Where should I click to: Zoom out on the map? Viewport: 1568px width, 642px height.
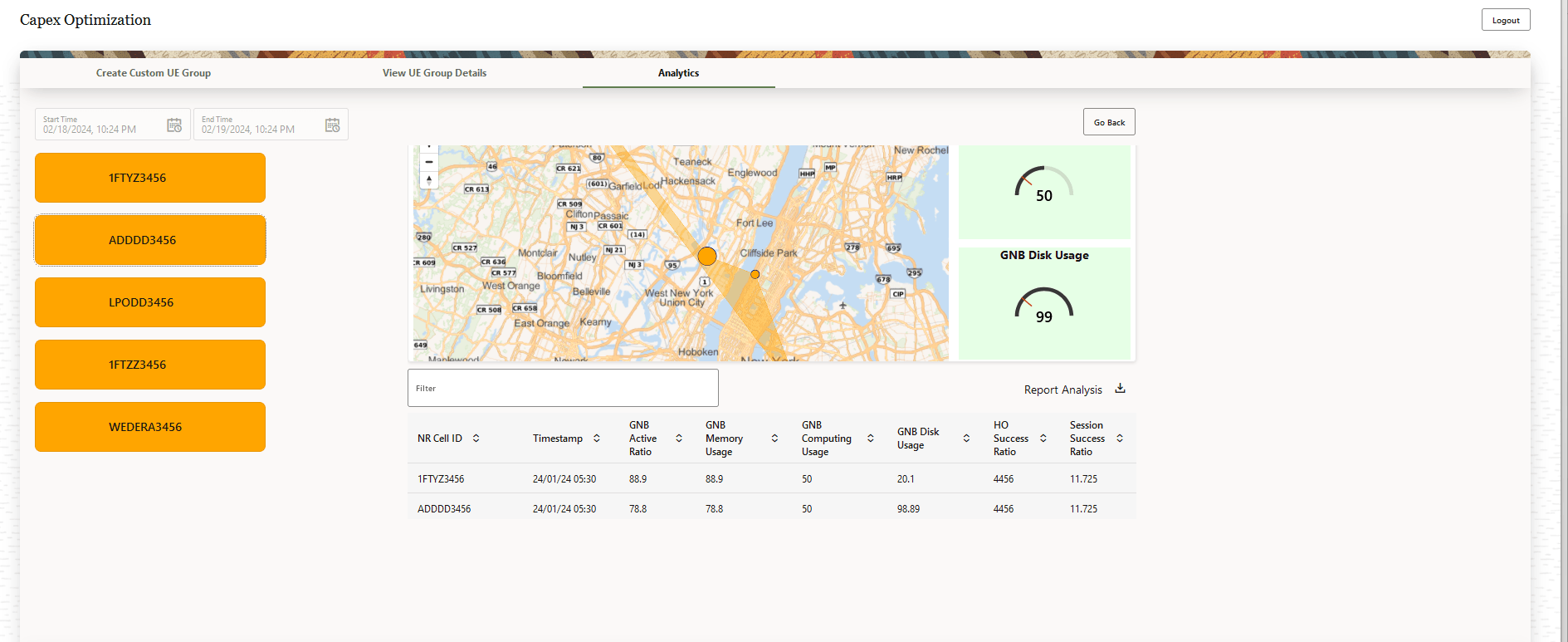429,162
